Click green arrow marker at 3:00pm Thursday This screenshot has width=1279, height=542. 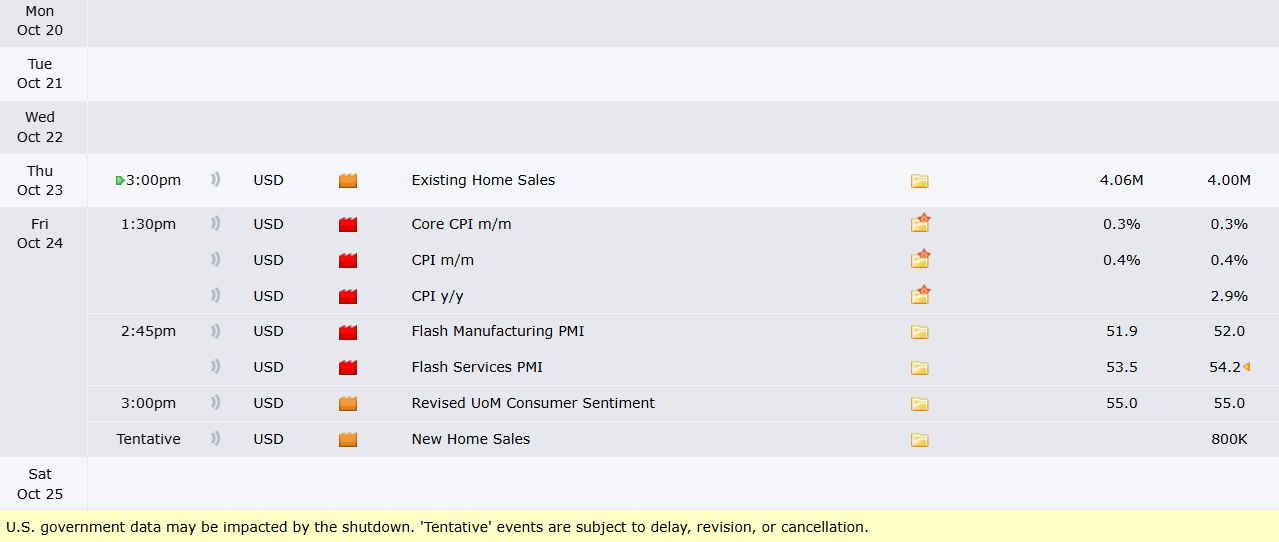tap(120, 181)
